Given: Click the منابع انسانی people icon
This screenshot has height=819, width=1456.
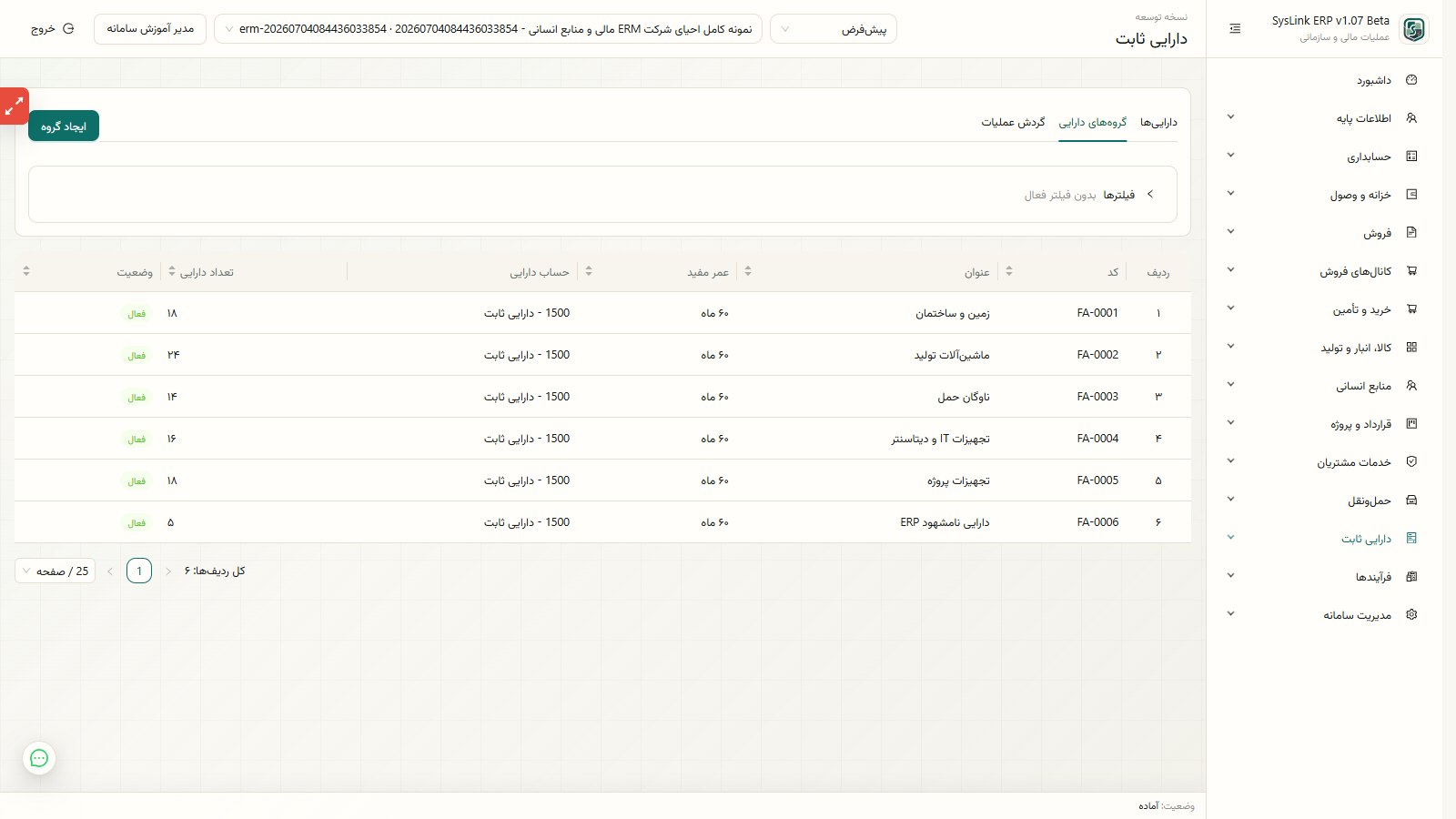Looking at the screenshot, I should [x=1411, y=386].
